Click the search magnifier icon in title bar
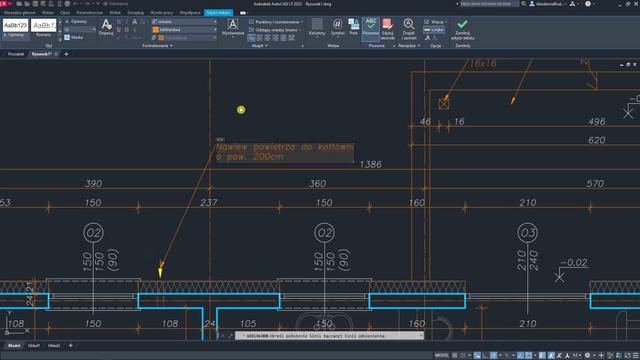 click(x=524, y=4)
